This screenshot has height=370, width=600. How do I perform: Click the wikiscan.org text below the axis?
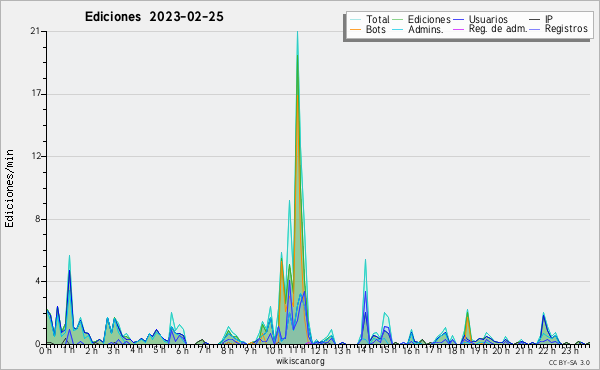tap(300, 361)
